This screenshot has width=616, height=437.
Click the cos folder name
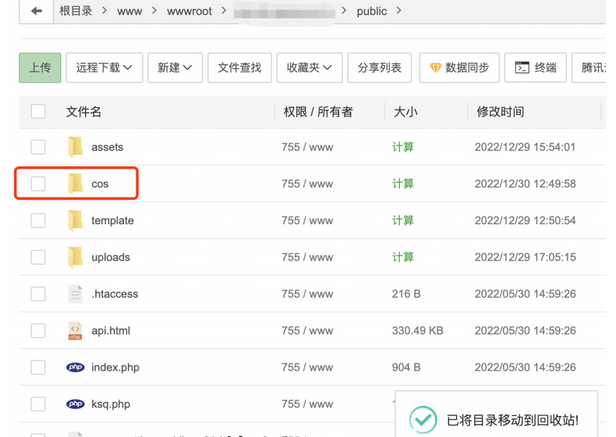pyautogui.click(x=100, y=184)
